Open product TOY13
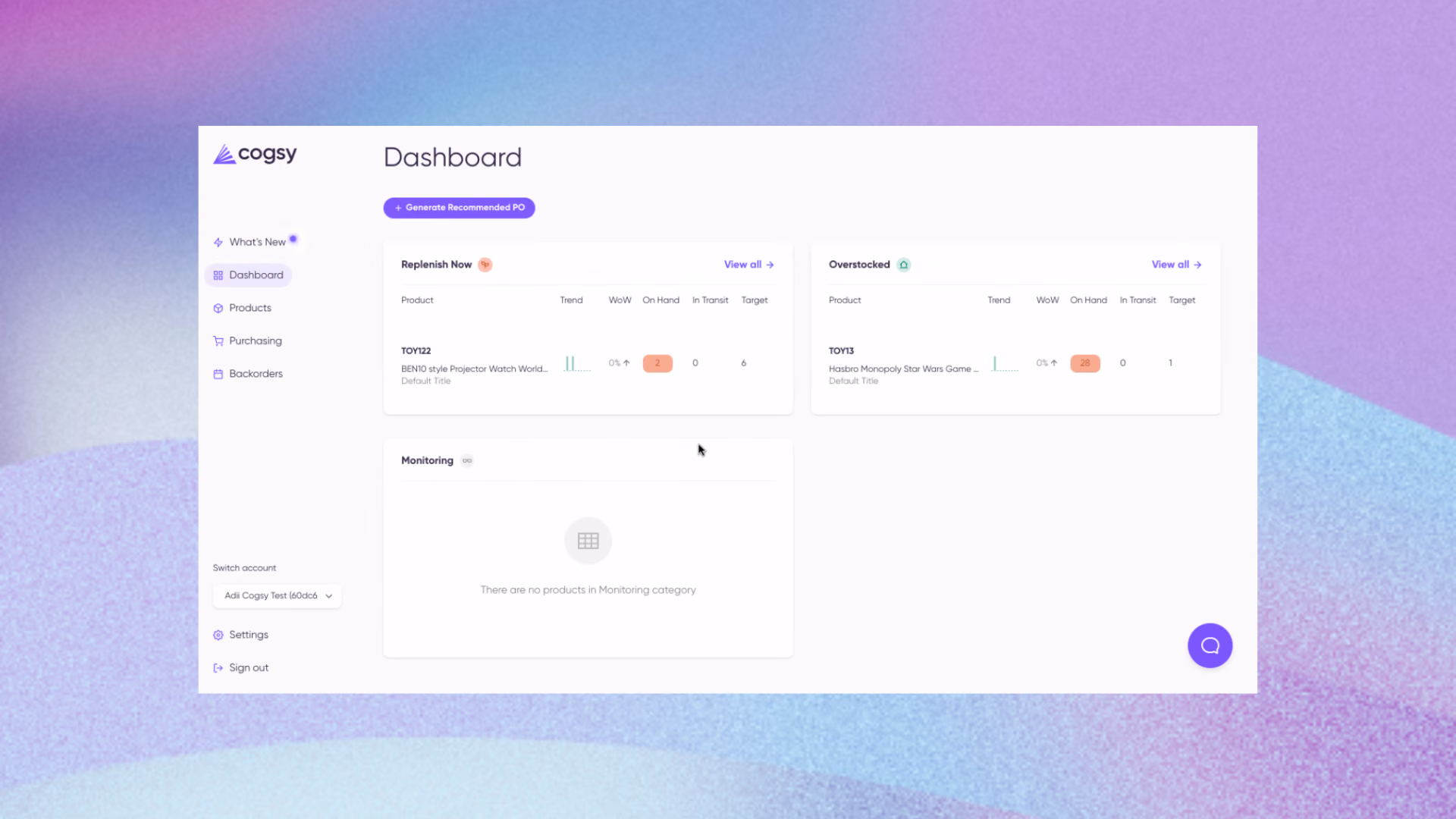This screenshot has width=1456, height=819. click(841, 351)
